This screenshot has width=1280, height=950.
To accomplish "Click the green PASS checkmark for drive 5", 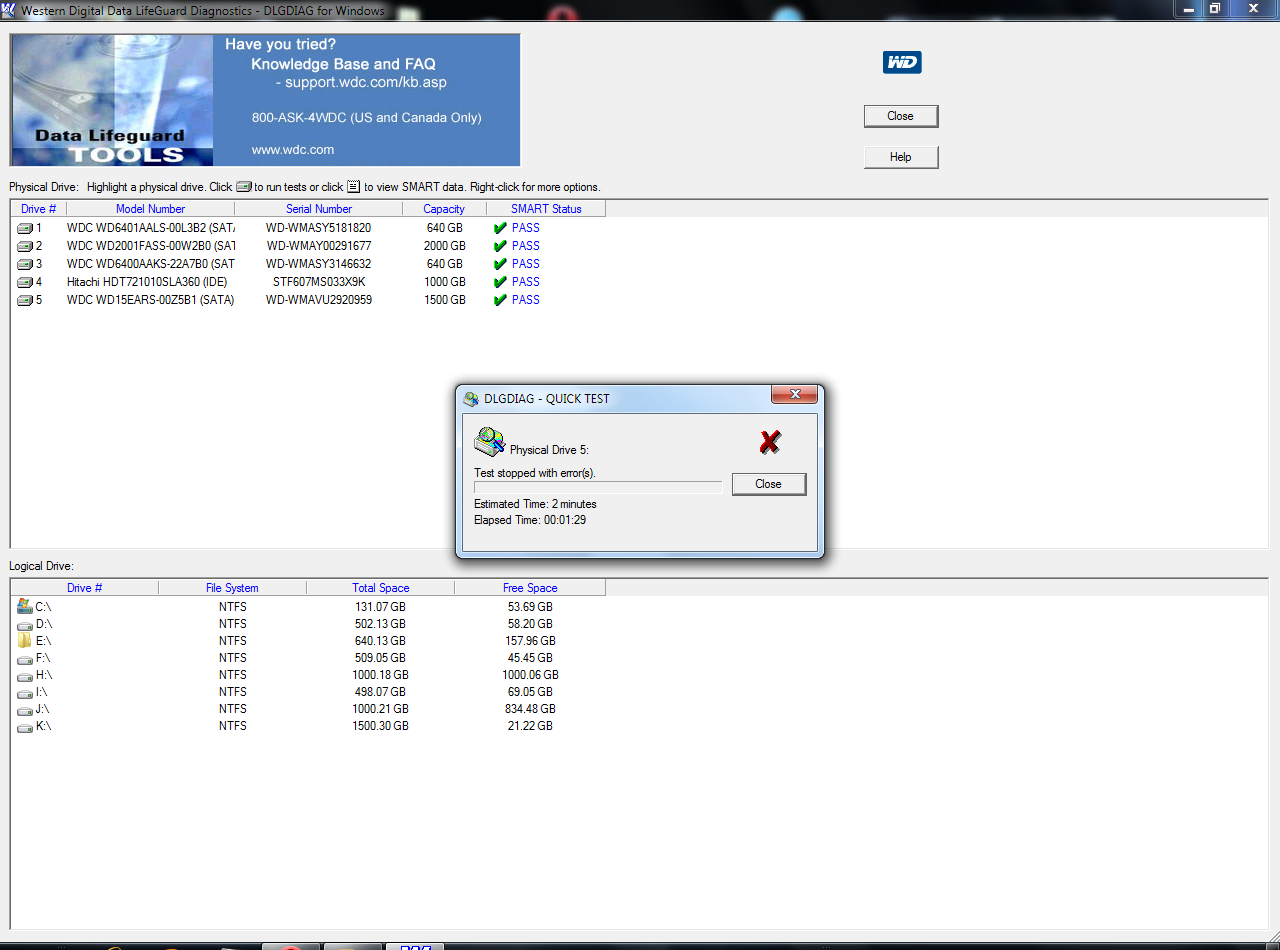I will (500, 300).
